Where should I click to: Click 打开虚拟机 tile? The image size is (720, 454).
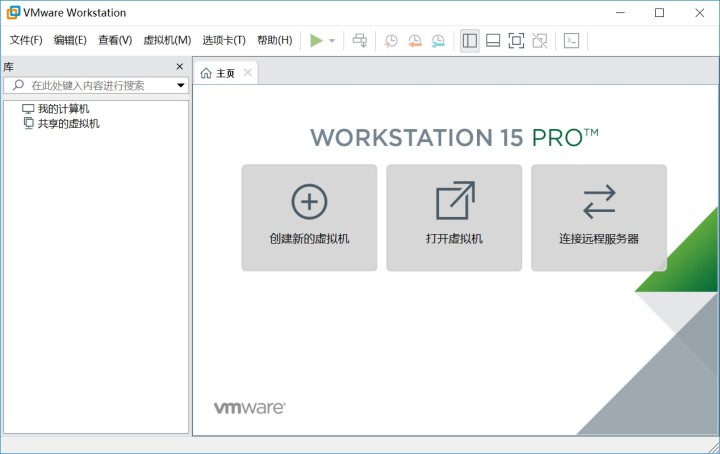click(454, 218)
